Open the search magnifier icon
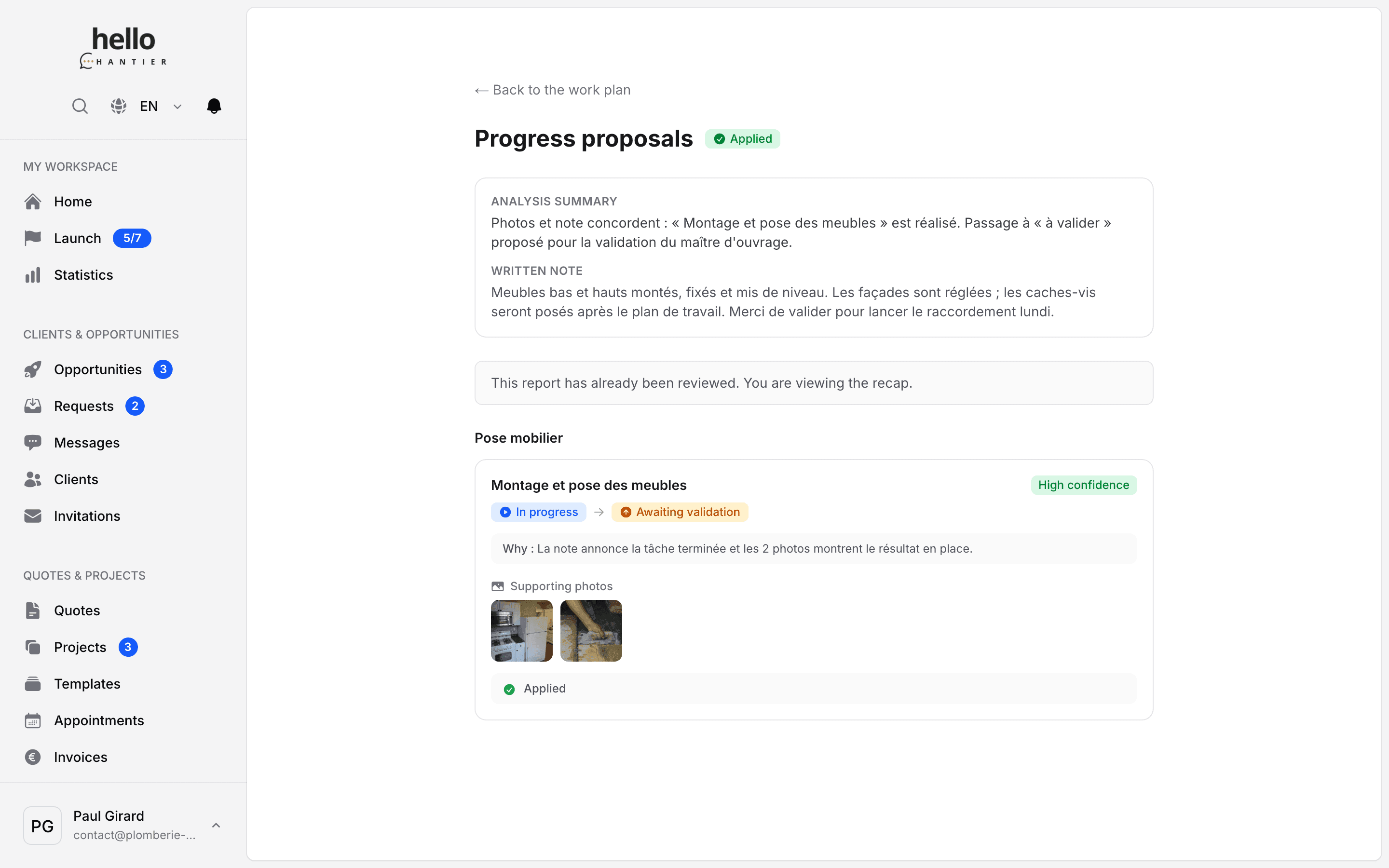The height and width of the screenshot is (868, 1389). click(x=80, y=106)
